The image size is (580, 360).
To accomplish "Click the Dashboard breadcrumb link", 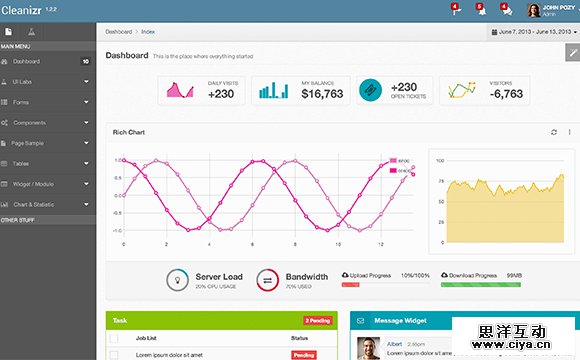I will (118, 32).
